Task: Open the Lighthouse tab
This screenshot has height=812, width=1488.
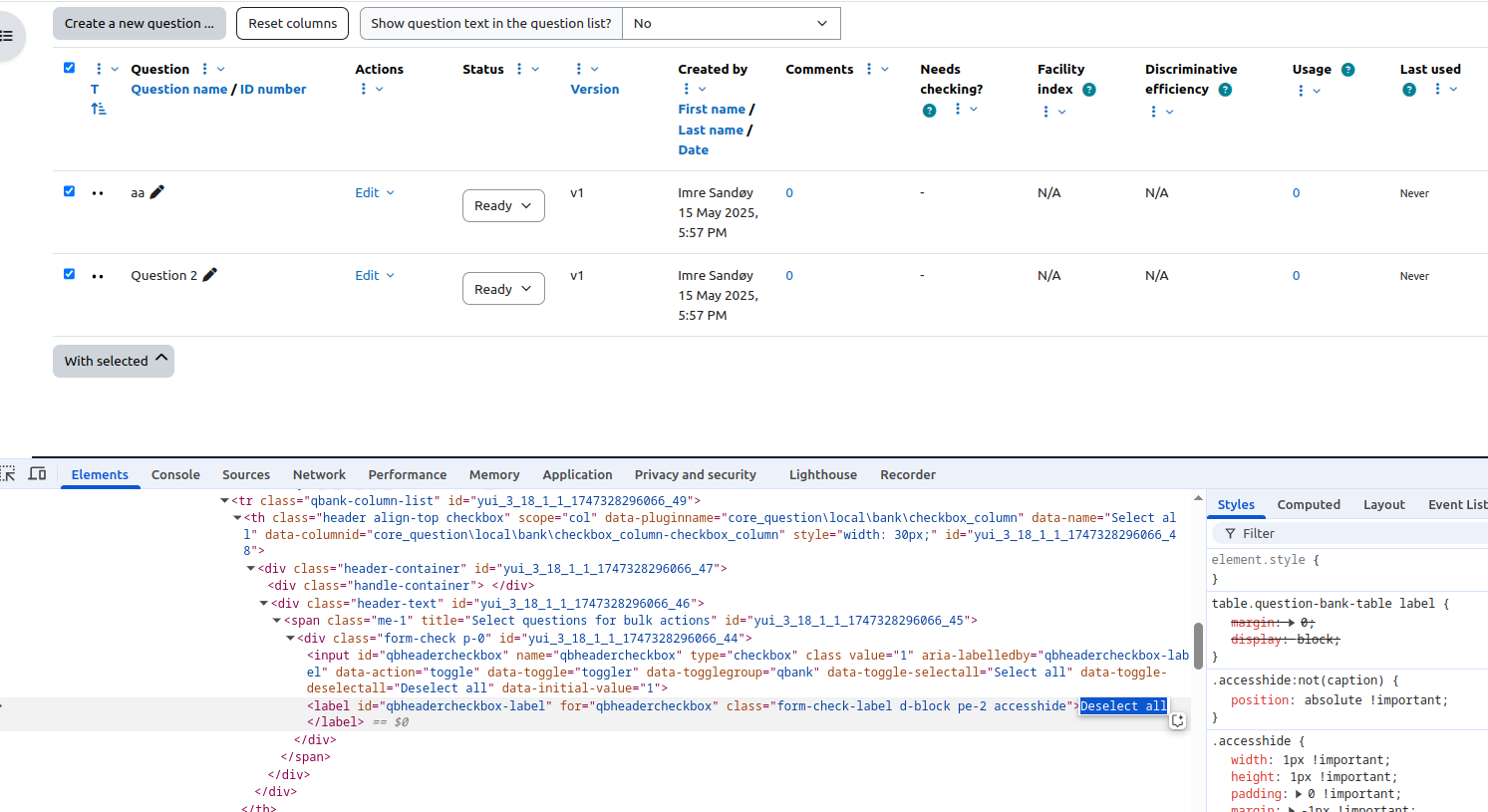Action: point(823,475)
